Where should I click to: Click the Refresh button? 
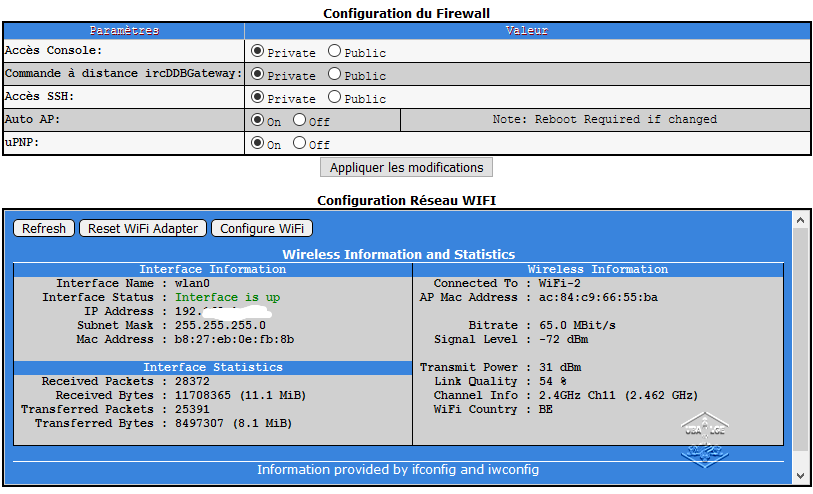click(x=44, y=229)
